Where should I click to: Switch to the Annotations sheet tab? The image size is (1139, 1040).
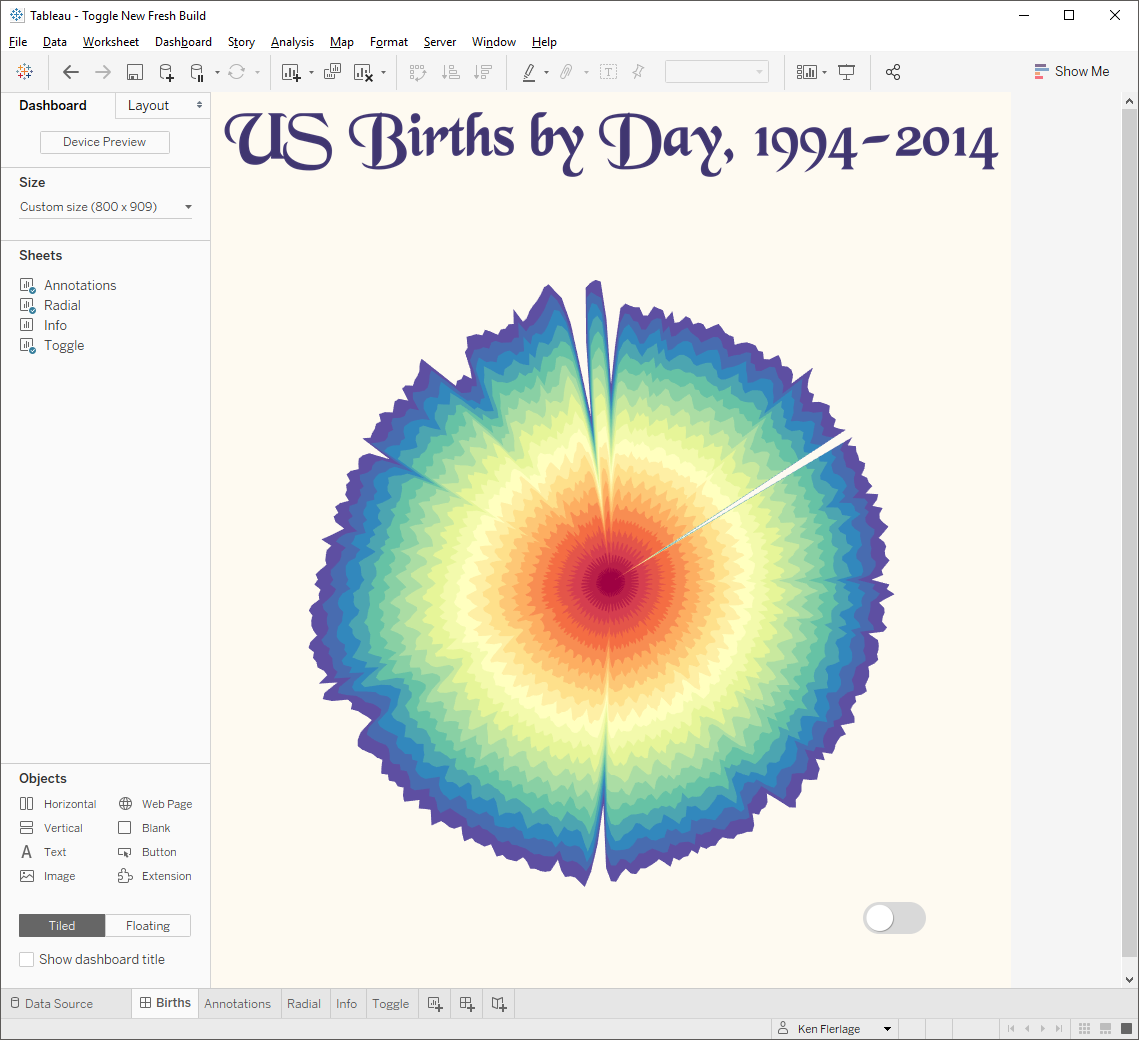click(x=238, y=1003)
